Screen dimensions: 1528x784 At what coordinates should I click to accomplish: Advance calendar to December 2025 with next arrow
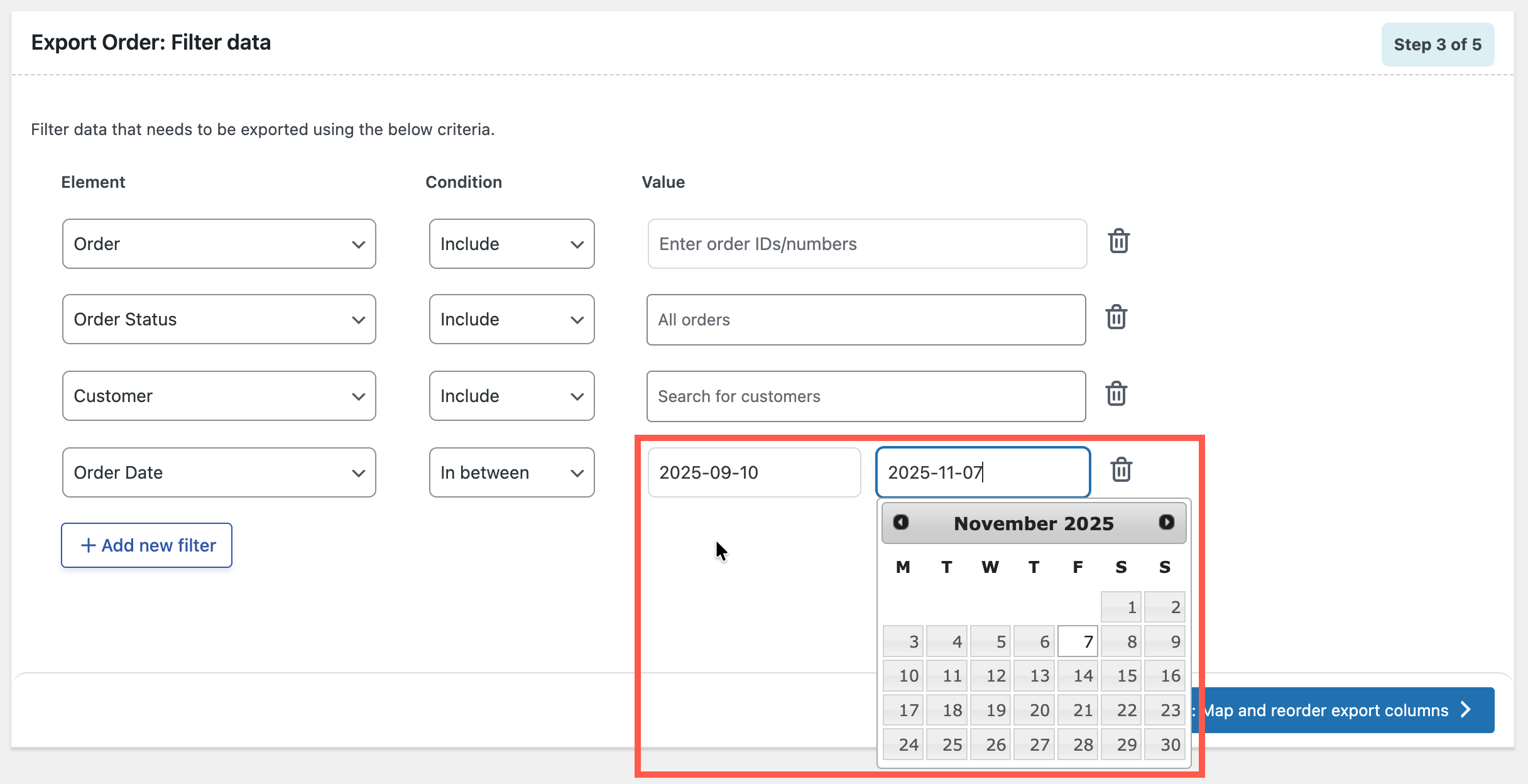[x=1167, y=522]
